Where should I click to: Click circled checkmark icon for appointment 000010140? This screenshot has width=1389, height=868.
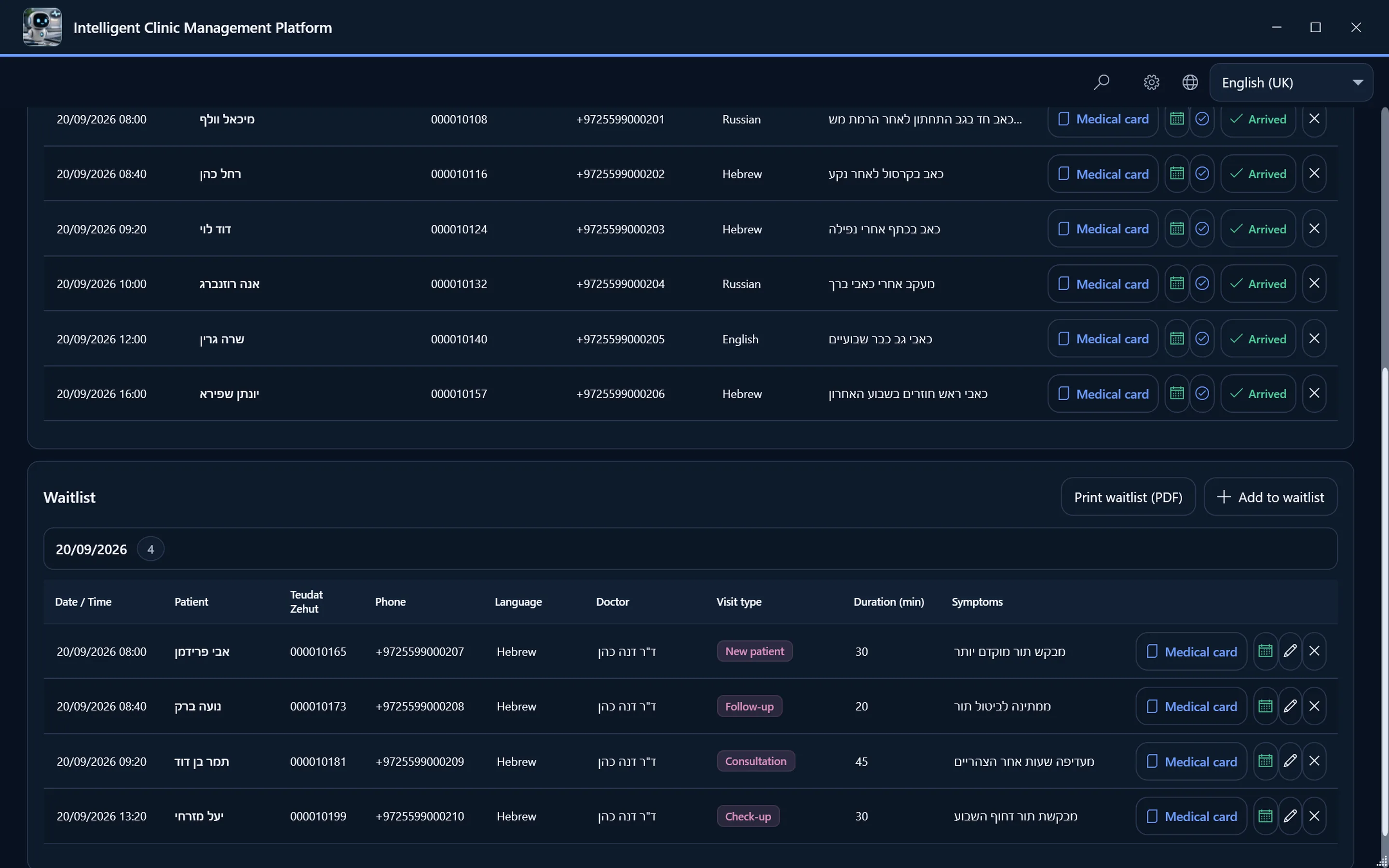[x=1202, y=339]
